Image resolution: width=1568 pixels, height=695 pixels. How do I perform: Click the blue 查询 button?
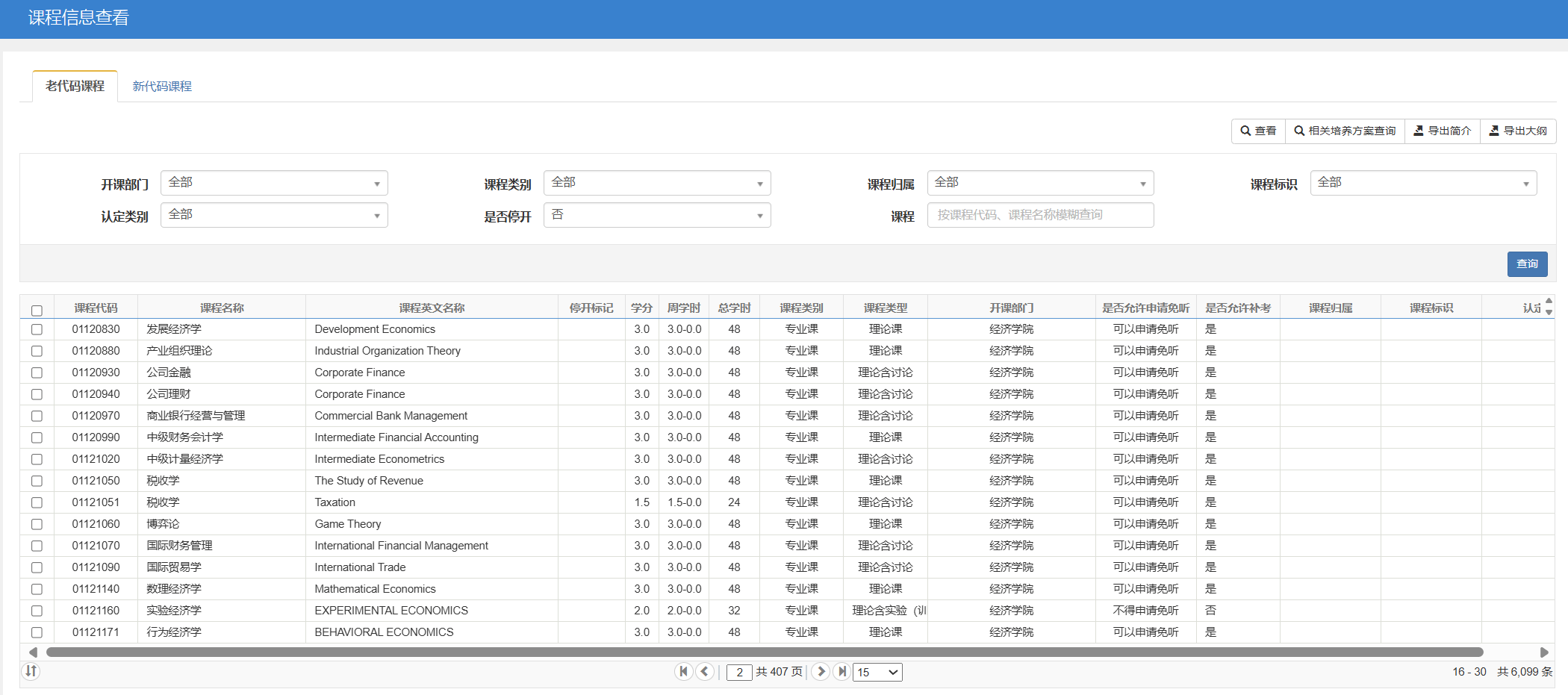click(x=1527, y=264)
